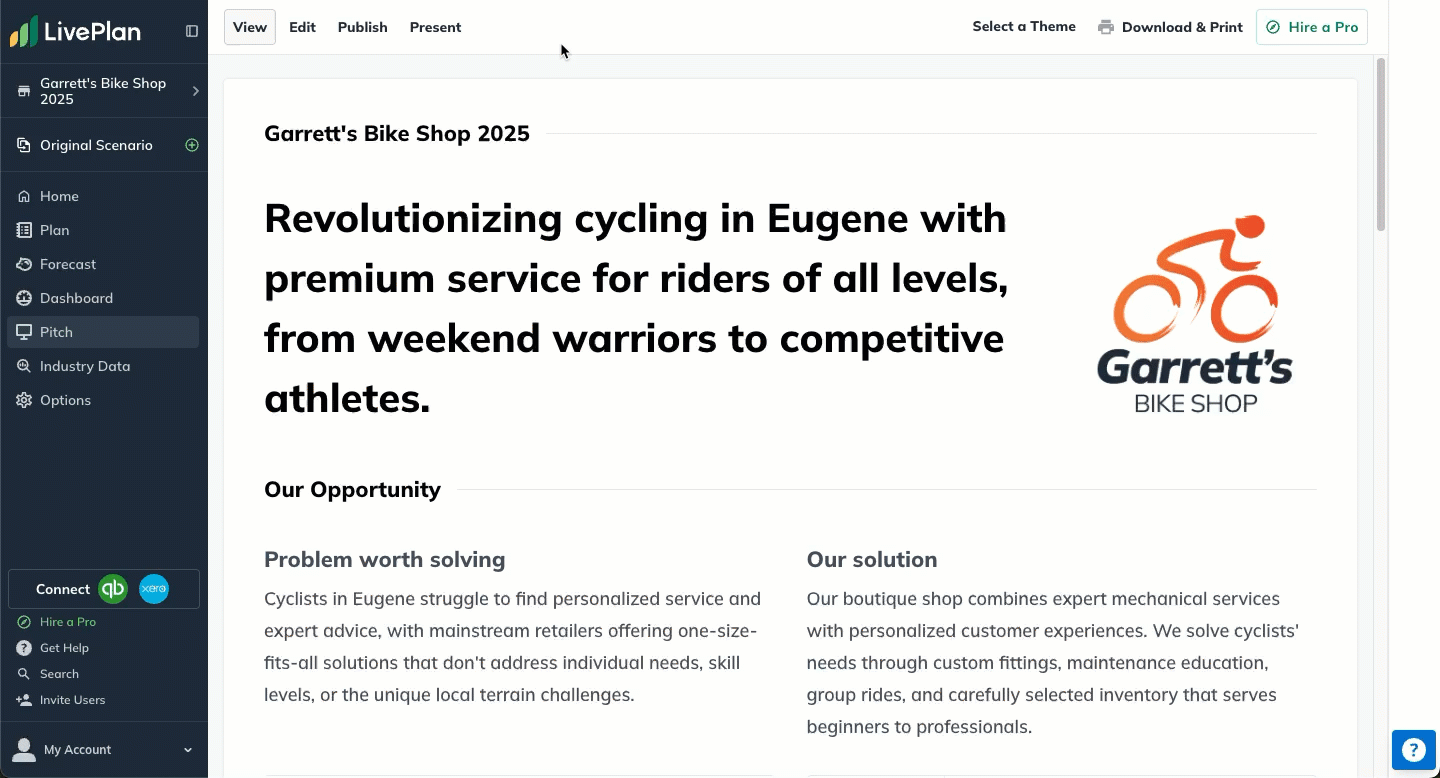Open the Select a Theme chooser

(1024, 26)
